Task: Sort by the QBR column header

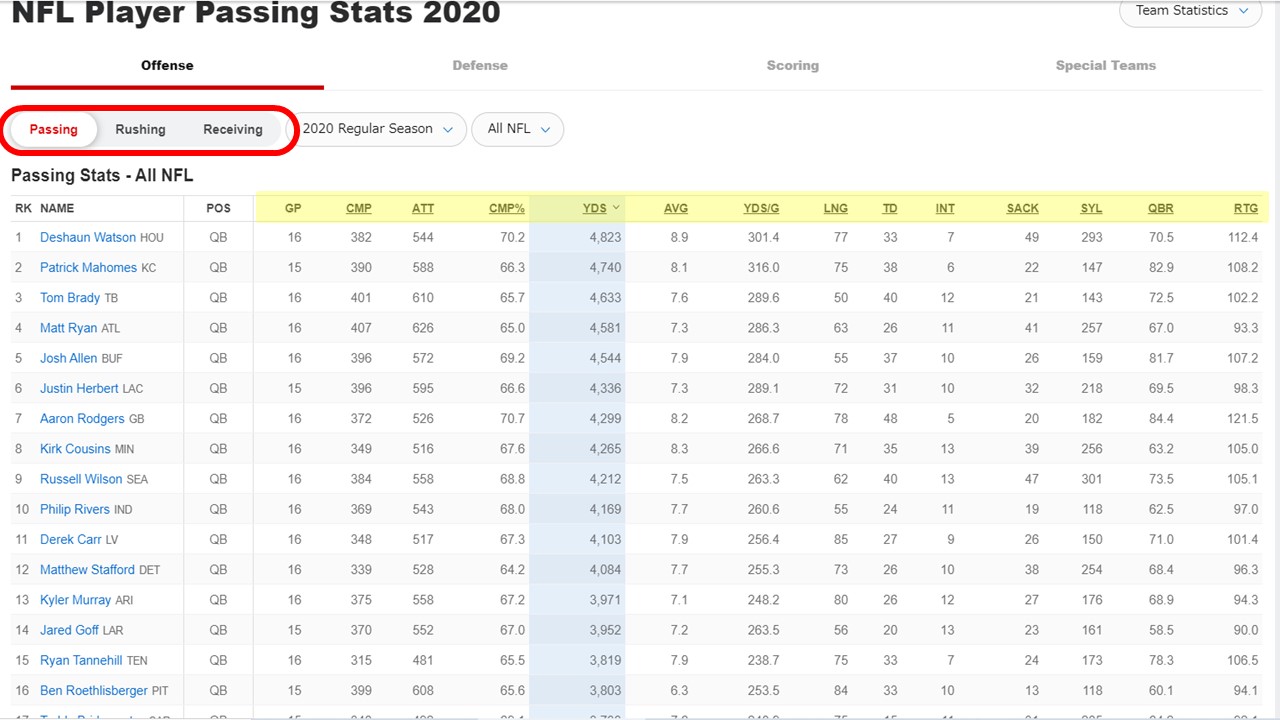Action: coord(1160,208)
